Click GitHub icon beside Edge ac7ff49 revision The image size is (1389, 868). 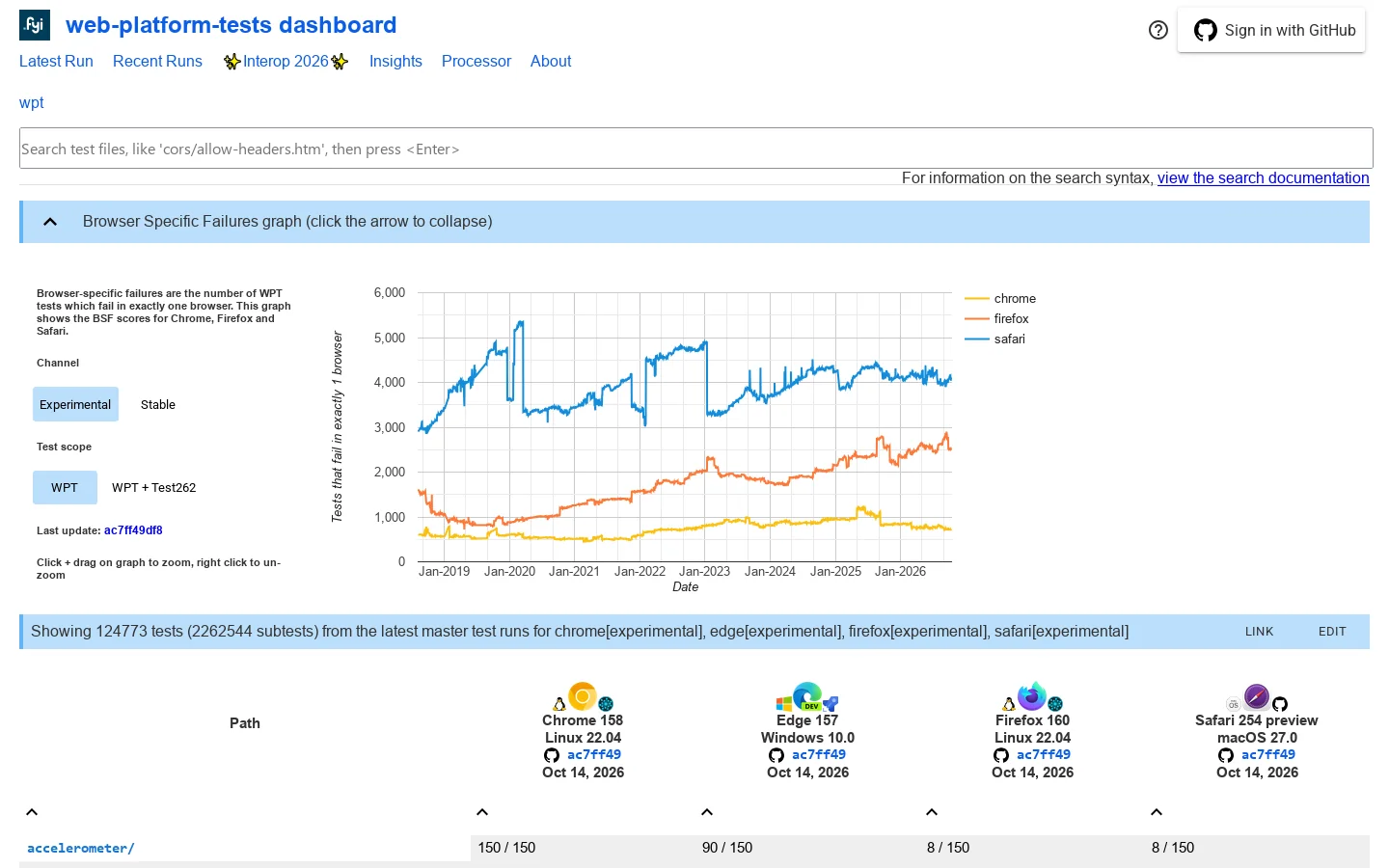point(776,755)
